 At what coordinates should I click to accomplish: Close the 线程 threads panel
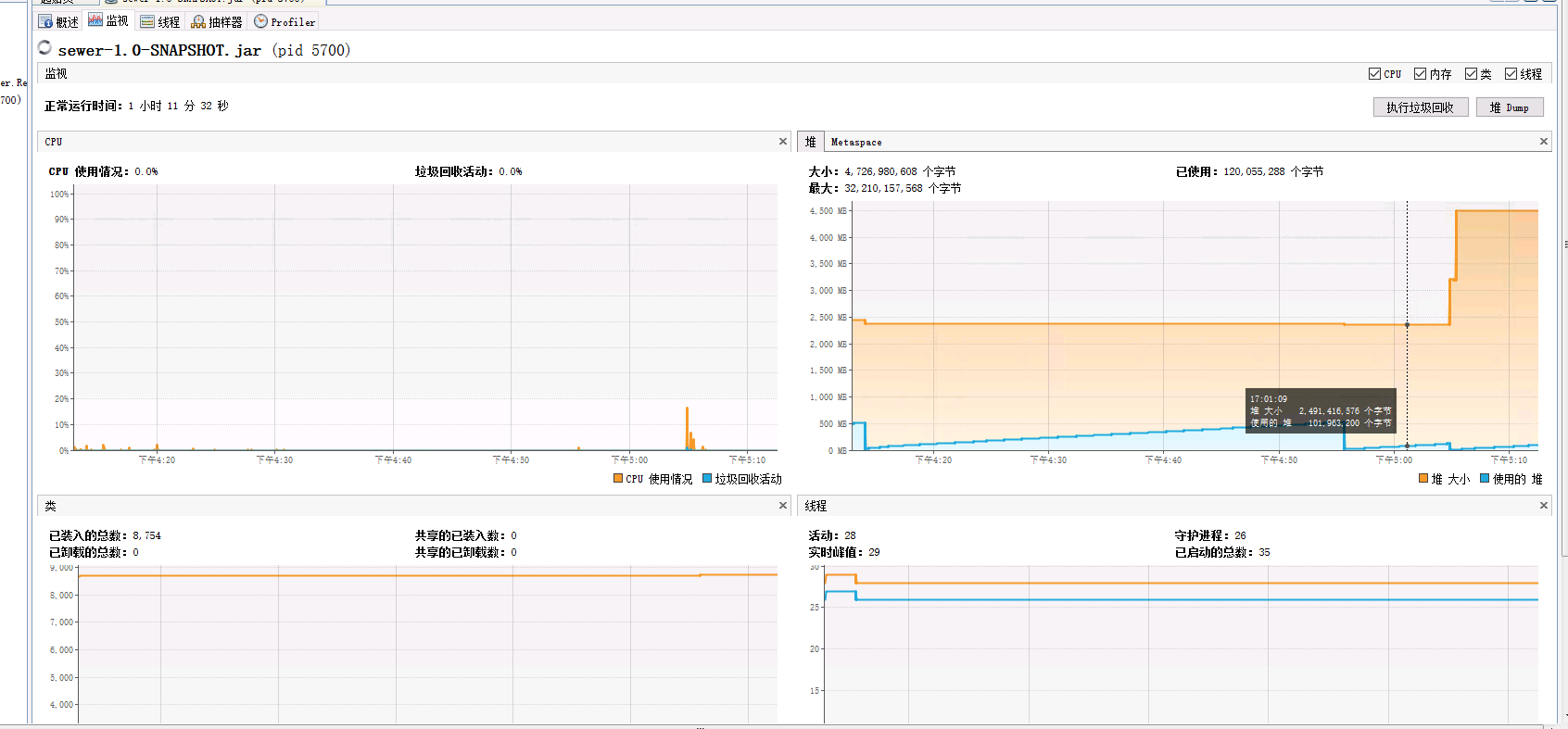pos(1544,506)
